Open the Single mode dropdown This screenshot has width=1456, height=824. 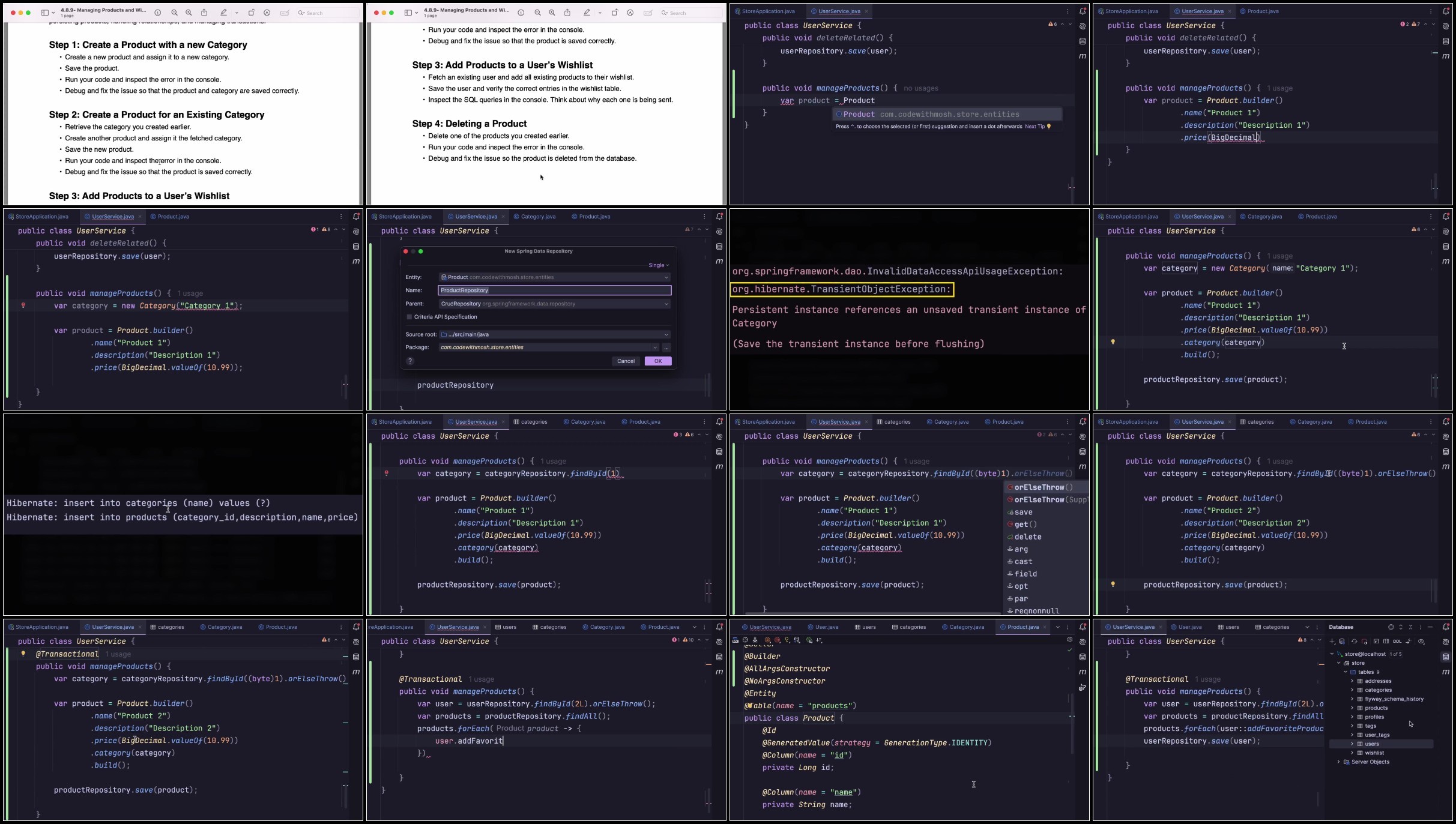coord(659,265)
